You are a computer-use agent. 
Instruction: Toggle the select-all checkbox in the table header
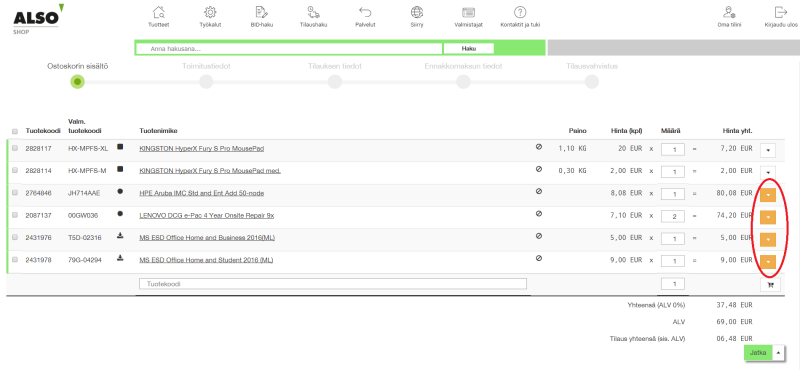(15, 131)
